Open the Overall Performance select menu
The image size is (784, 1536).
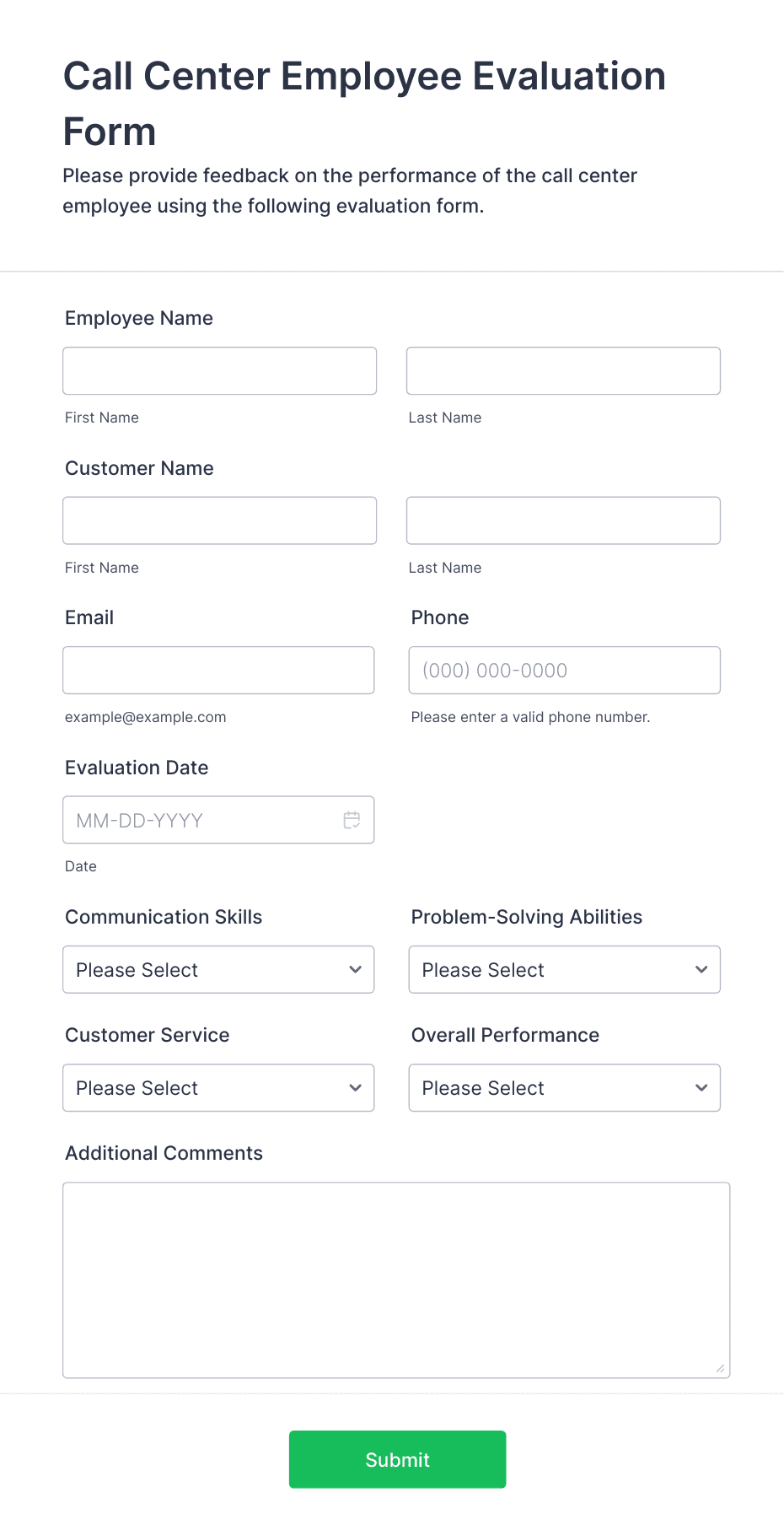(x=564, y=1088)
